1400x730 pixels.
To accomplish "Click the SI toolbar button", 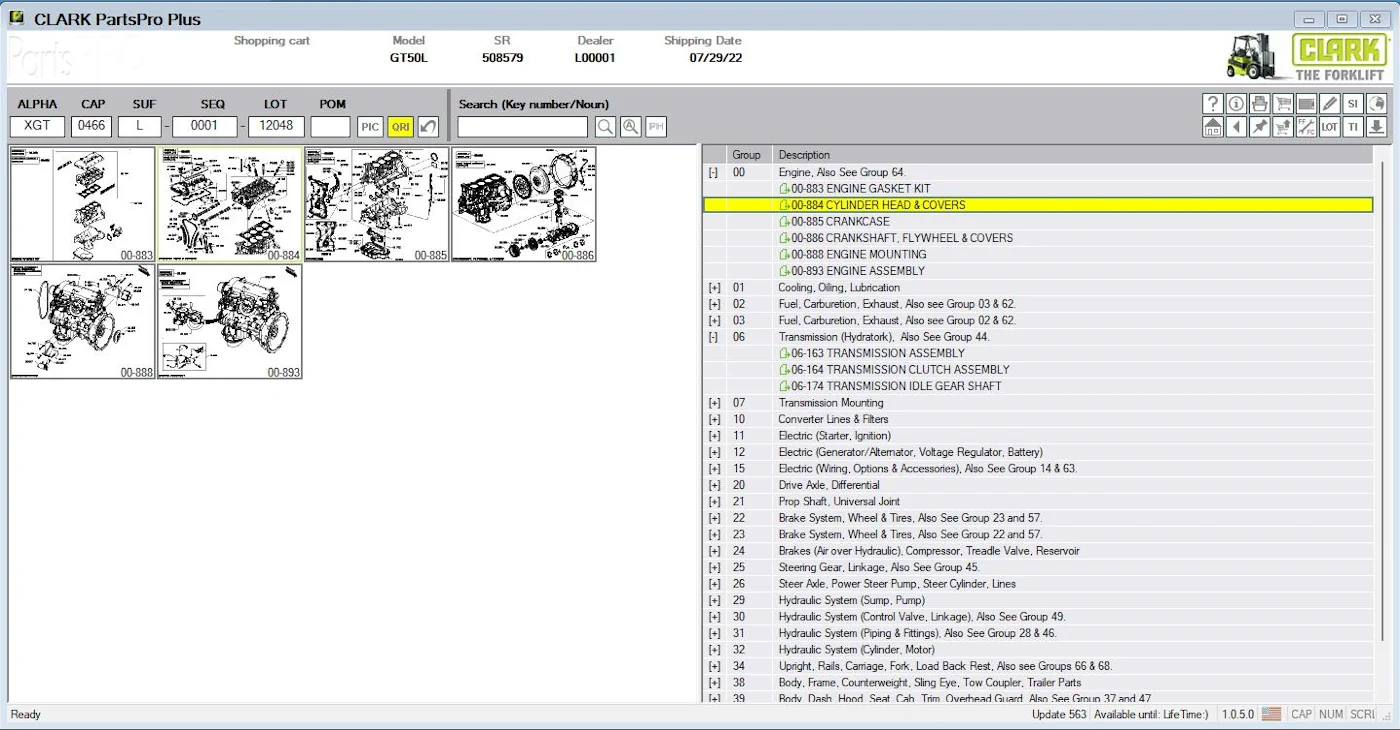I will [1353, 103].
